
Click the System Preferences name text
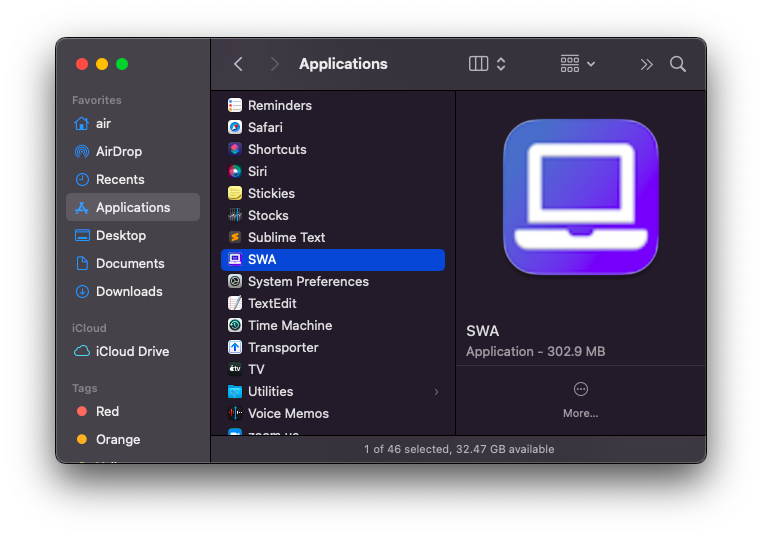click(x=308, y=281)
